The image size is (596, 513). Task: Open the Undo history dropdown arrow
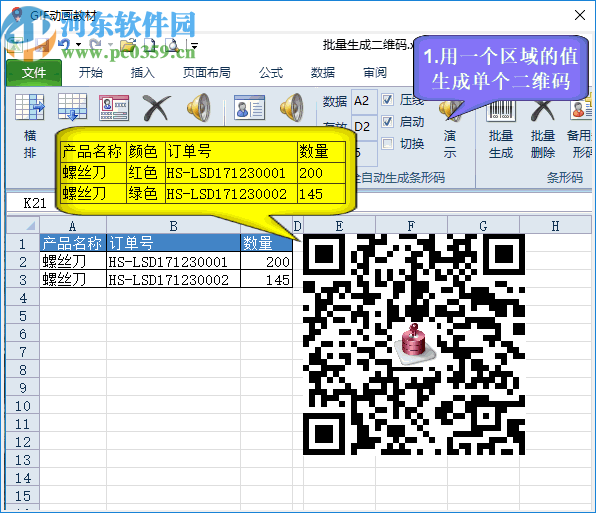[x=79, y=45]
